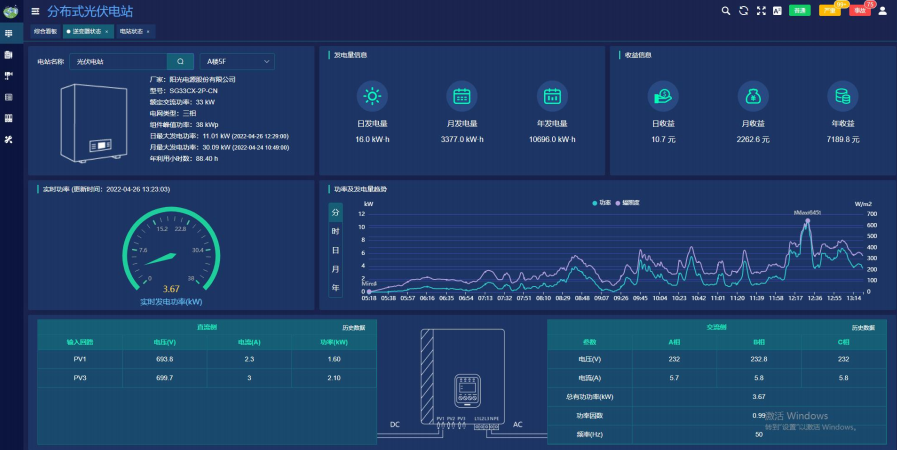
Task: Switch to the 综合看板 tab
Action: (45, 31)
